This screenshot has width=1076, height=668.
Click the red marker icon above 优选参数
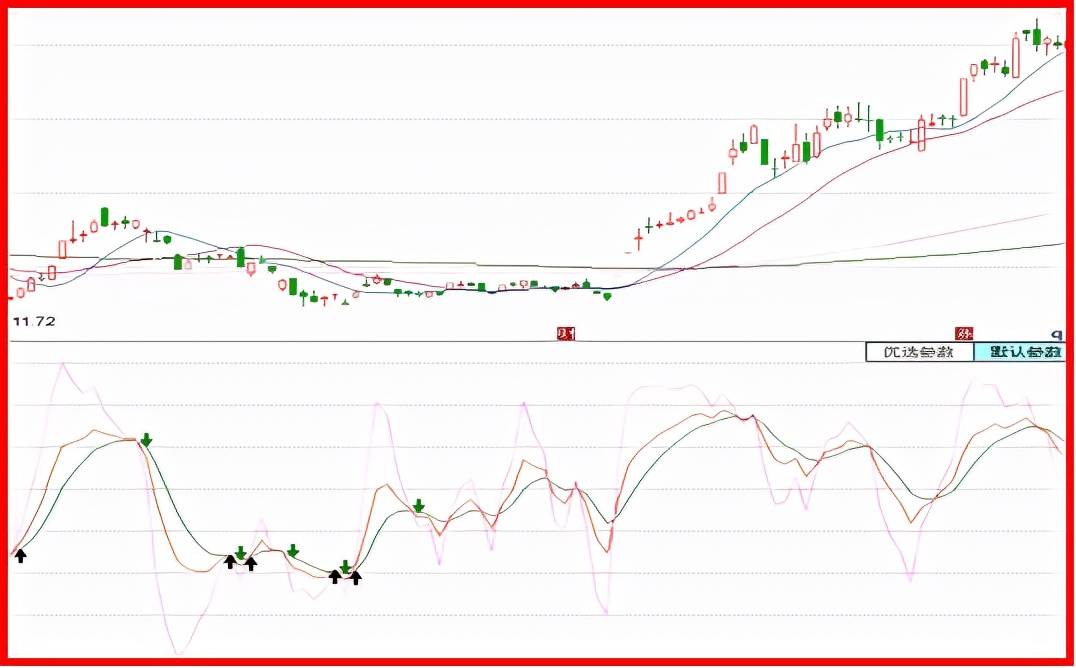point(966,334)
